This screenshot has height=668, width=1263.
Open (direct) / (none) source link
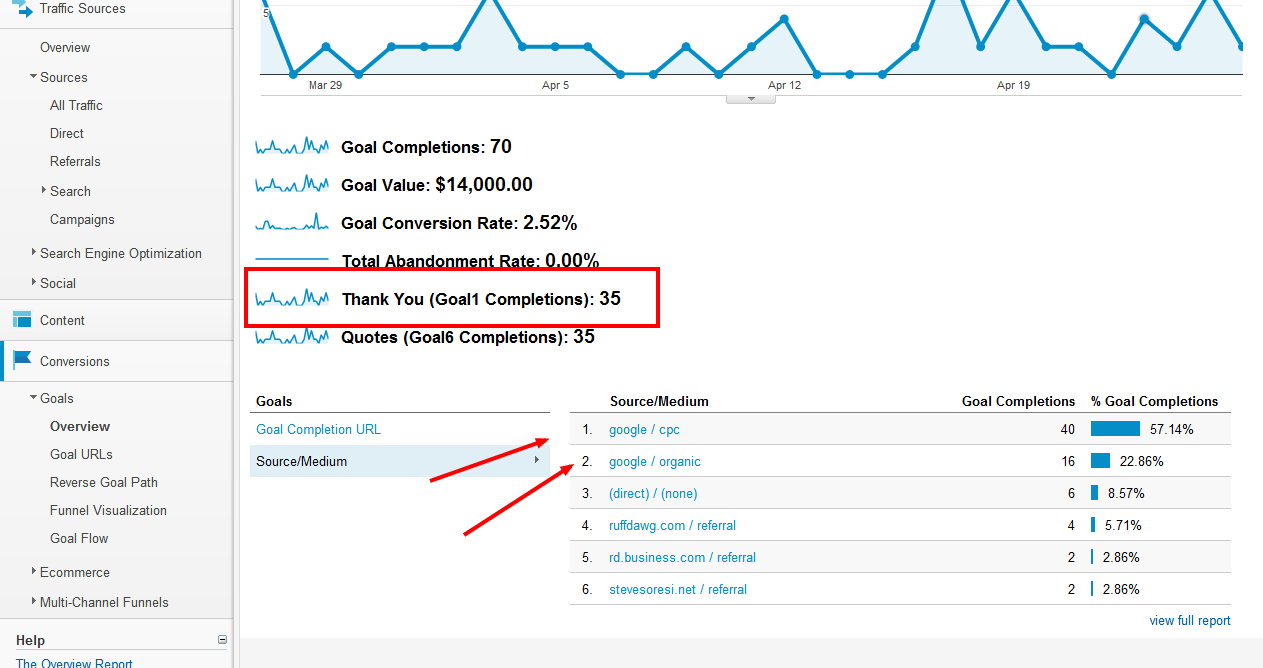653,493
